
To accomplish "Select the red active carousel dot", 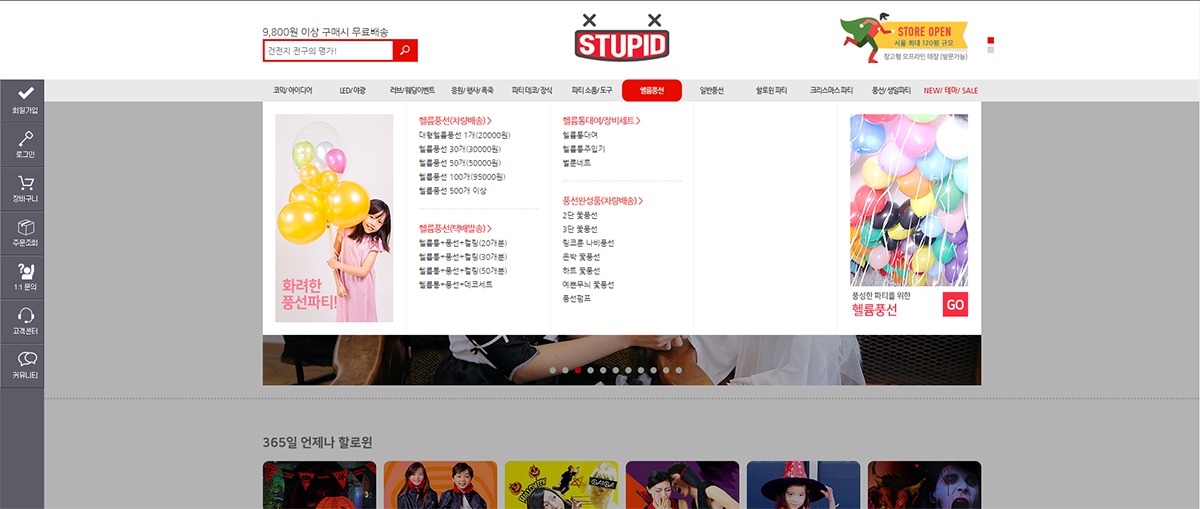I will point(578,370).
